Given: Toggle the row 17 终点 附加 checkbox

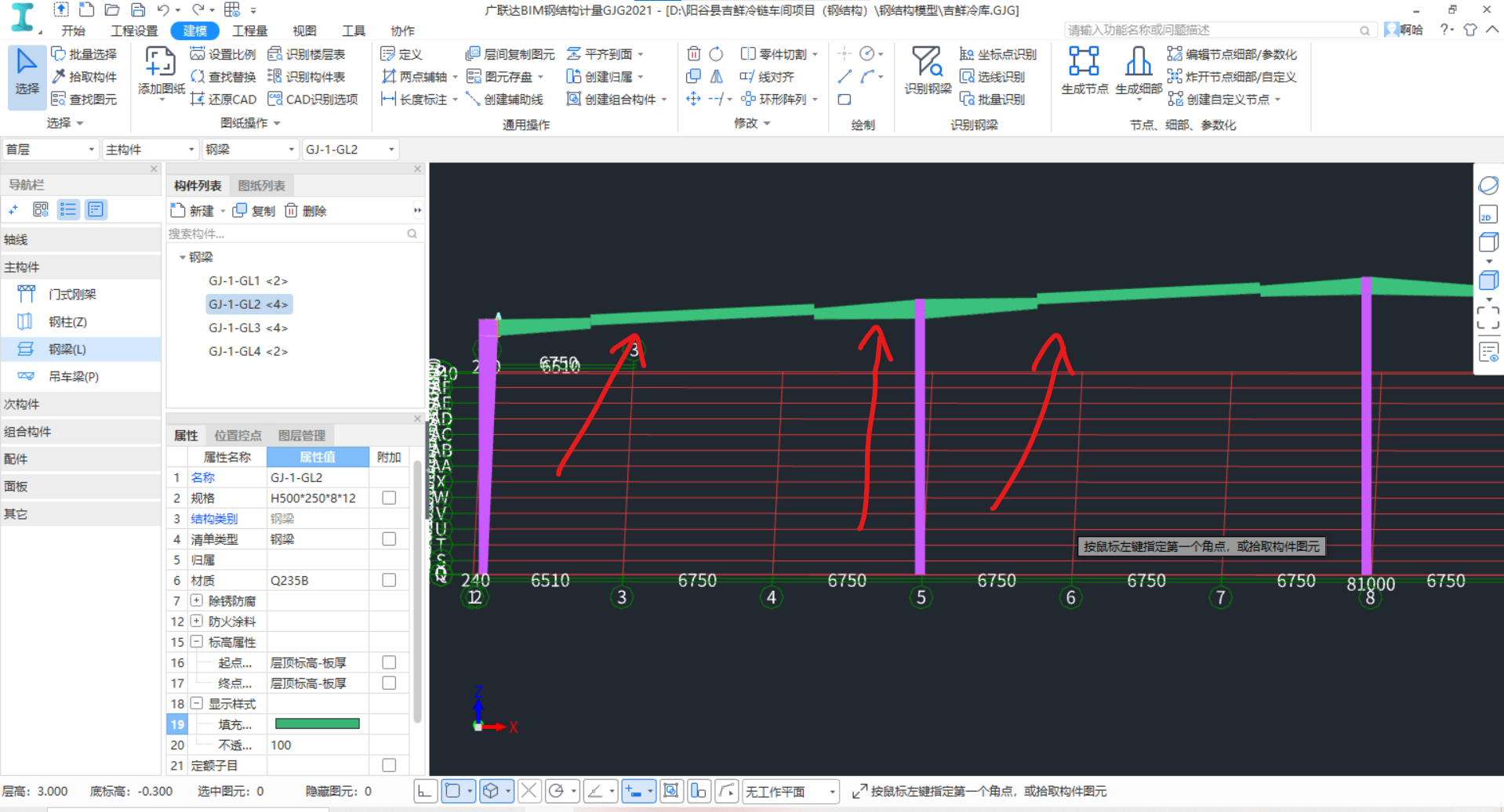Looking at the screenshot, I should click(x=389, y=683).
